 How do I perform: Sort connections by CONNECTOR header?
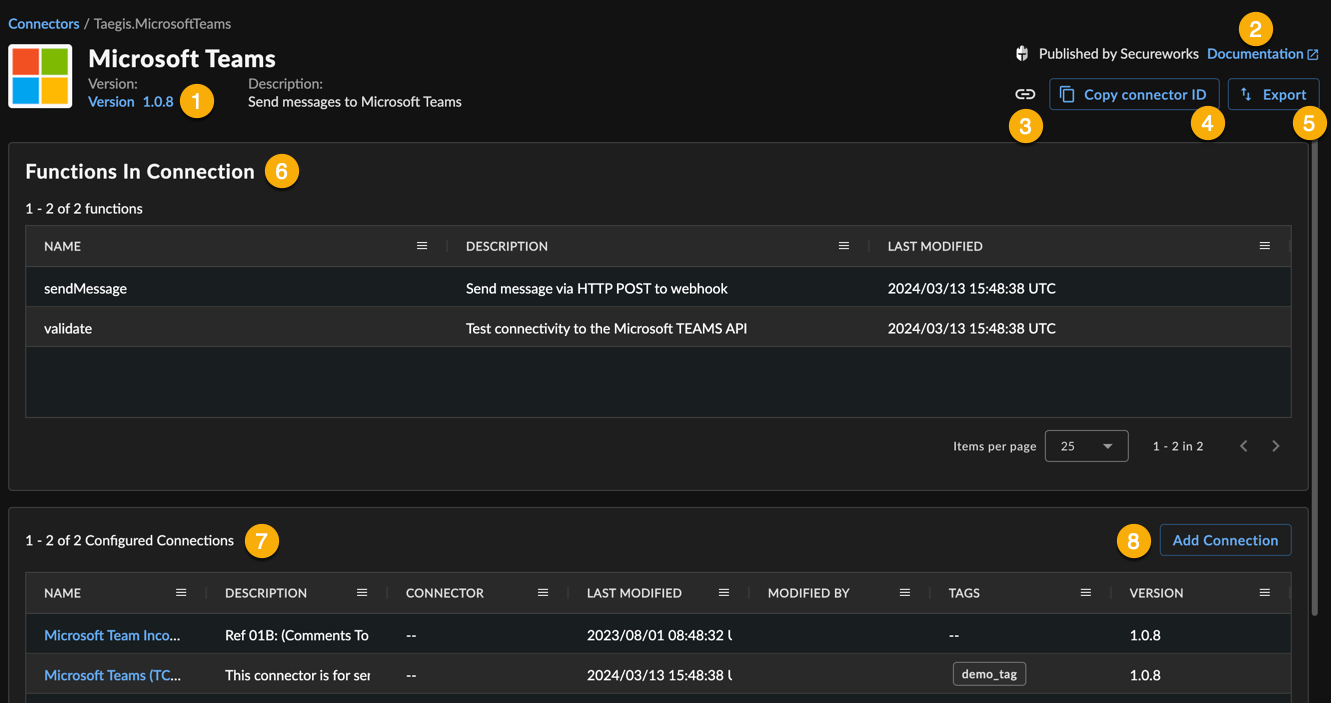click(445, 593)
